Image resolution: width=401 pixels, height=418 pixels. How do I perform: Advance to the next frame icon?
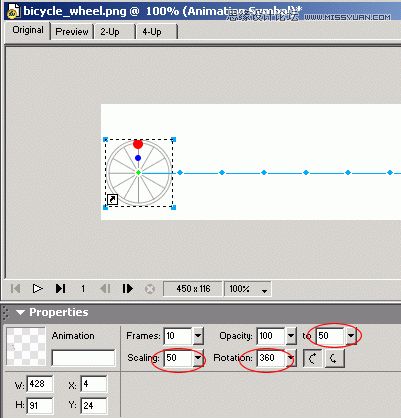tap(127, 288)
